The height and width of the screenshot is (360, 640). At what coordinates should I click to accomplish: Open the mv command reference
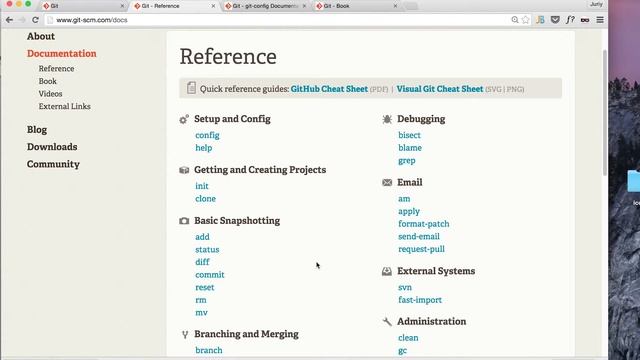tap(201, 313)
